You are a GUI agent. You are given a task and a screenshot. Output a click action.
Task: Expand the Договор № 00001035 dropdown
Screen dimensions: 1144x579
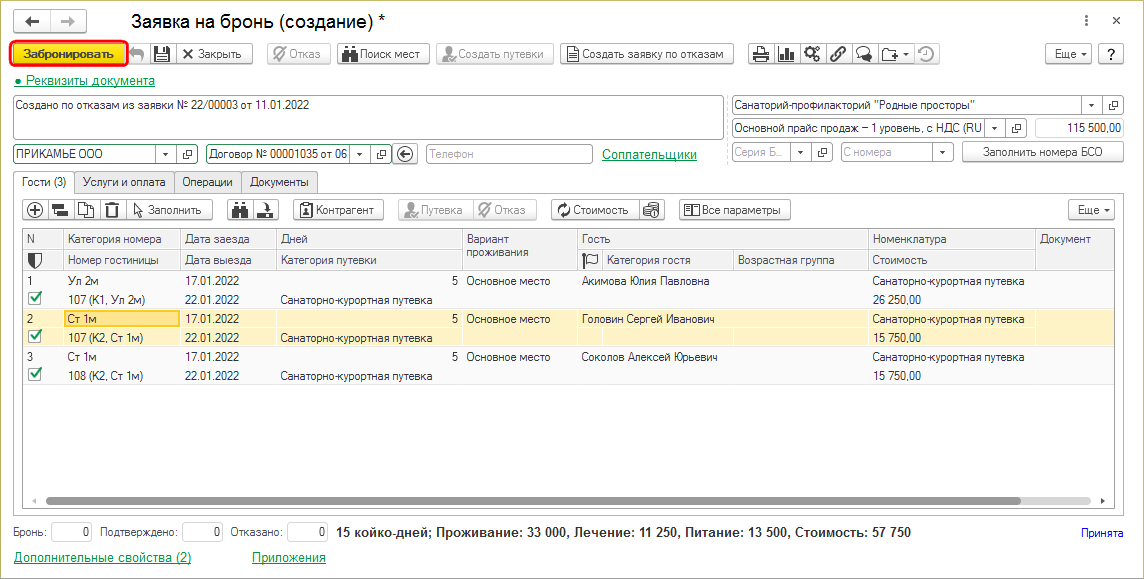tap(360, 154)
